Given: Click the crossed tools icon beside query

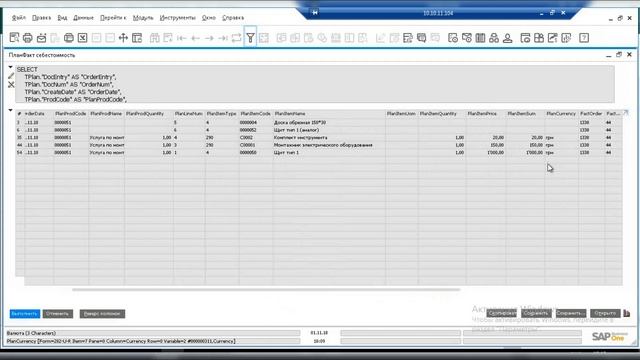Looking at the screenshot, I should click(x=11, y=84).
